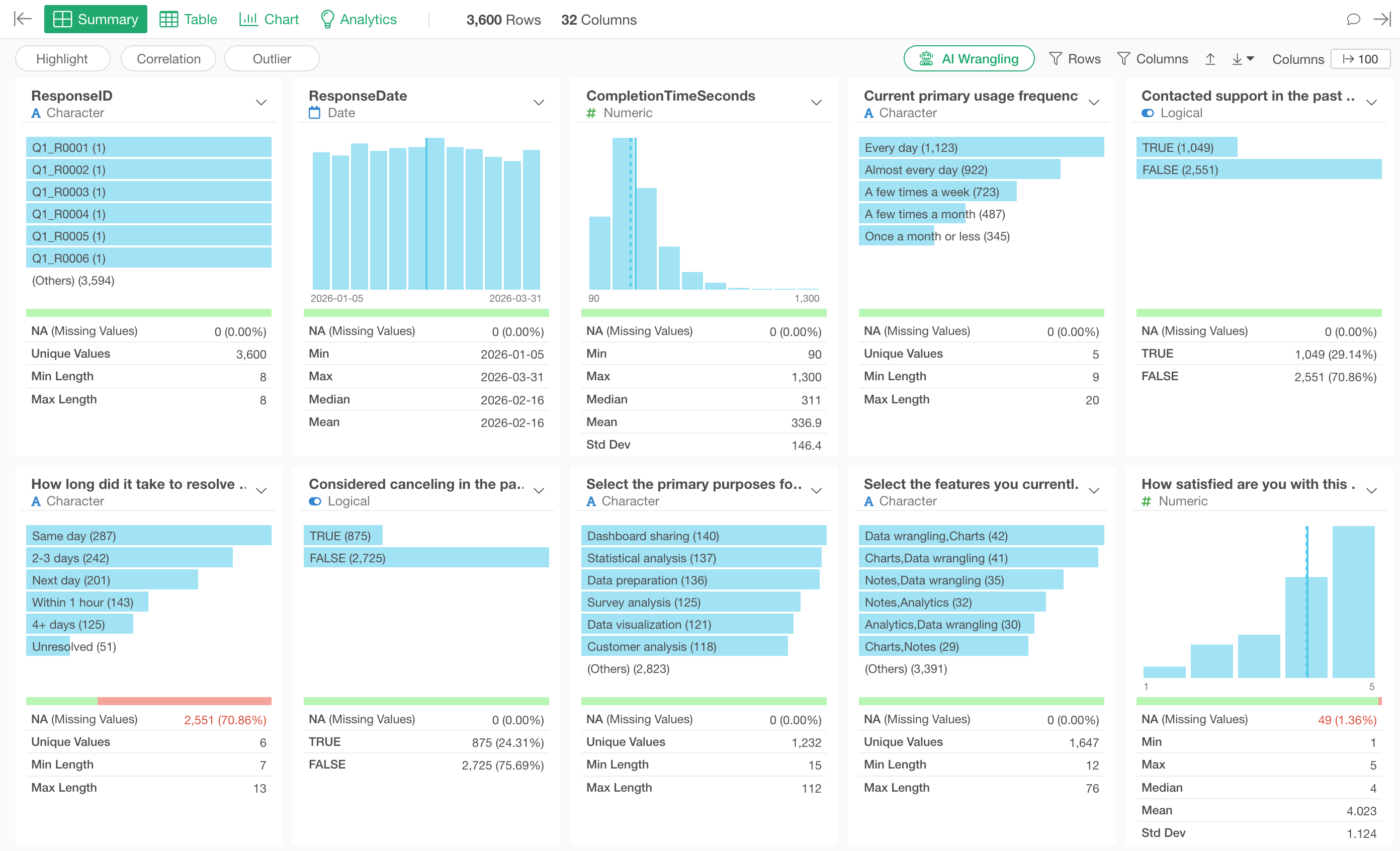Collapse left panel with arrow icon
The image size is (1400, 851).
pyautogui.click(x=22, y=19)
